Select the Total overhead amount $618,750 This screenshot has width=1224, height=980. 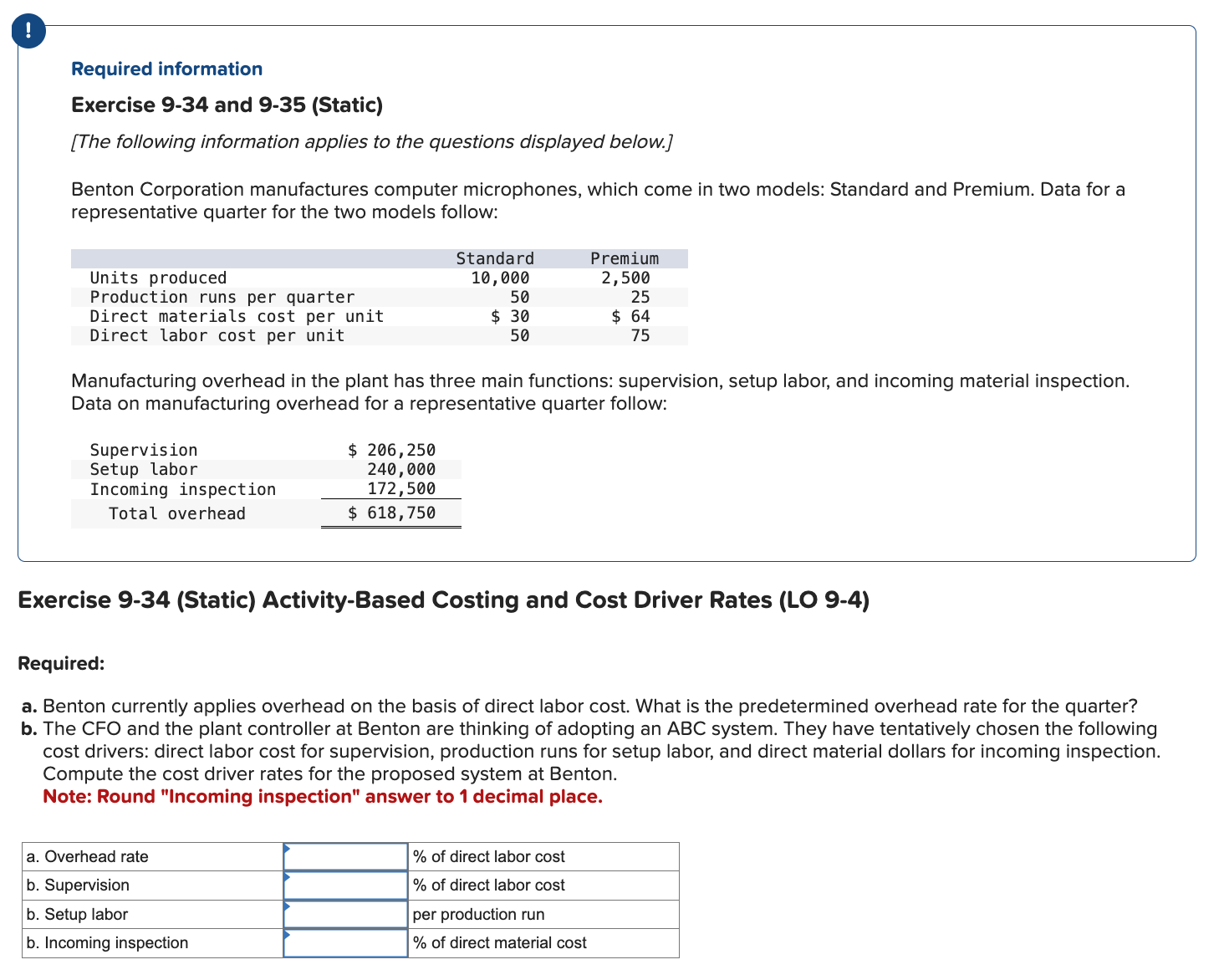[x=391, y=513]
